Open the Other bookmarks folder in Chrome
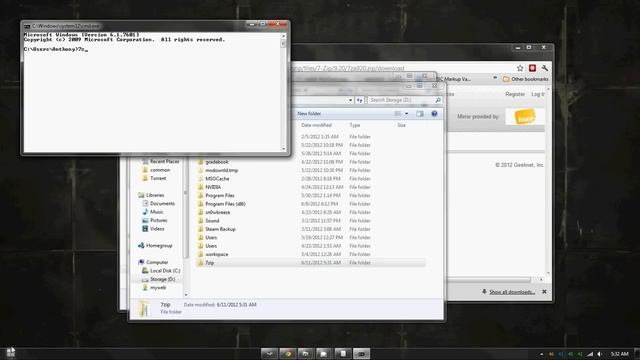This screenshot has height=360, width=640. (x=525, y=79)
